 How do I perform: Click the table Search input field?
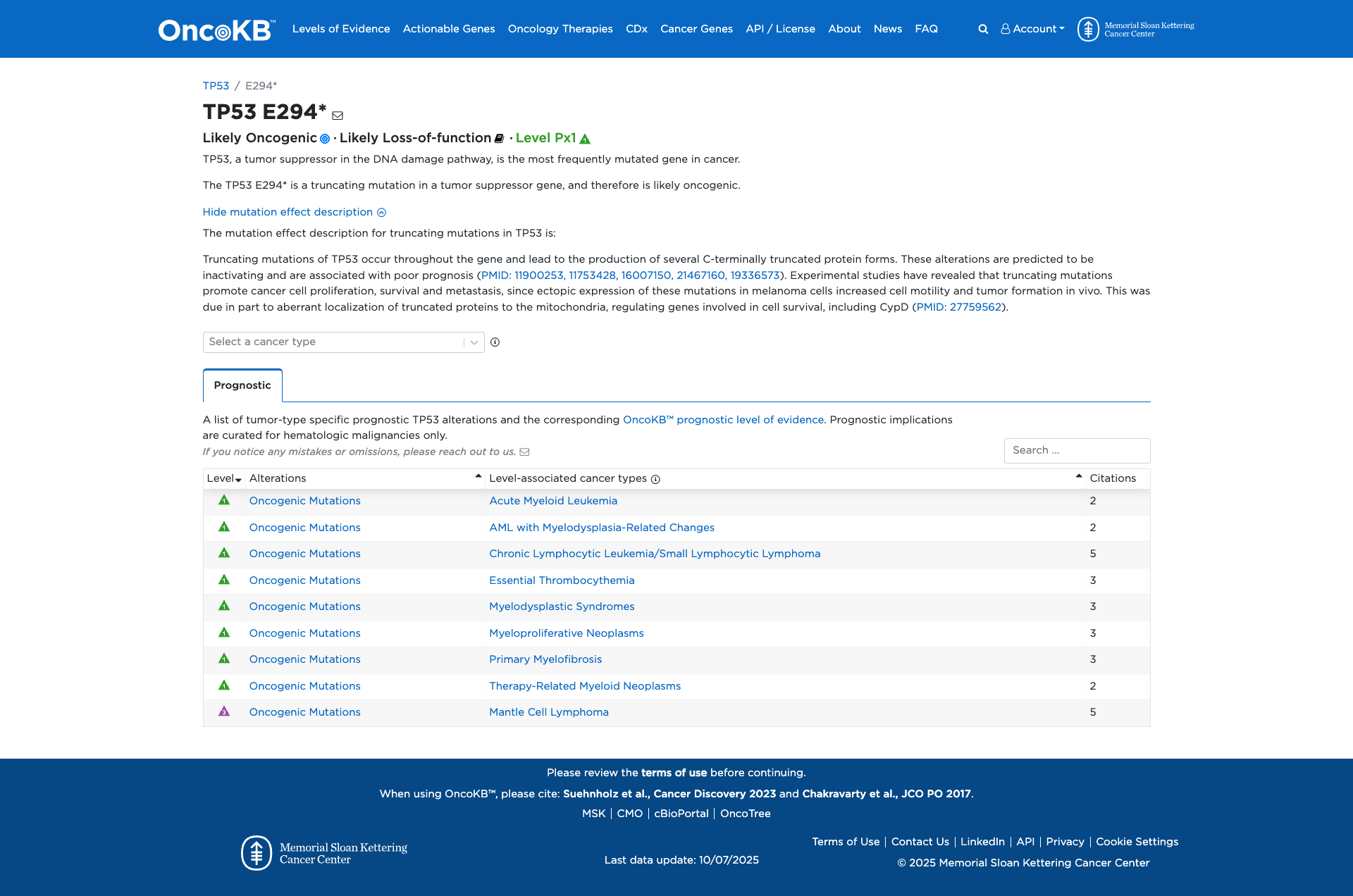tap(1077, 450)
